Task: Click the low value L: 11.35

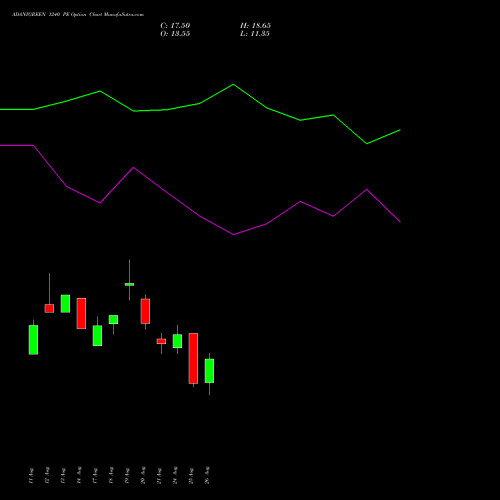Action: [255, 34]
